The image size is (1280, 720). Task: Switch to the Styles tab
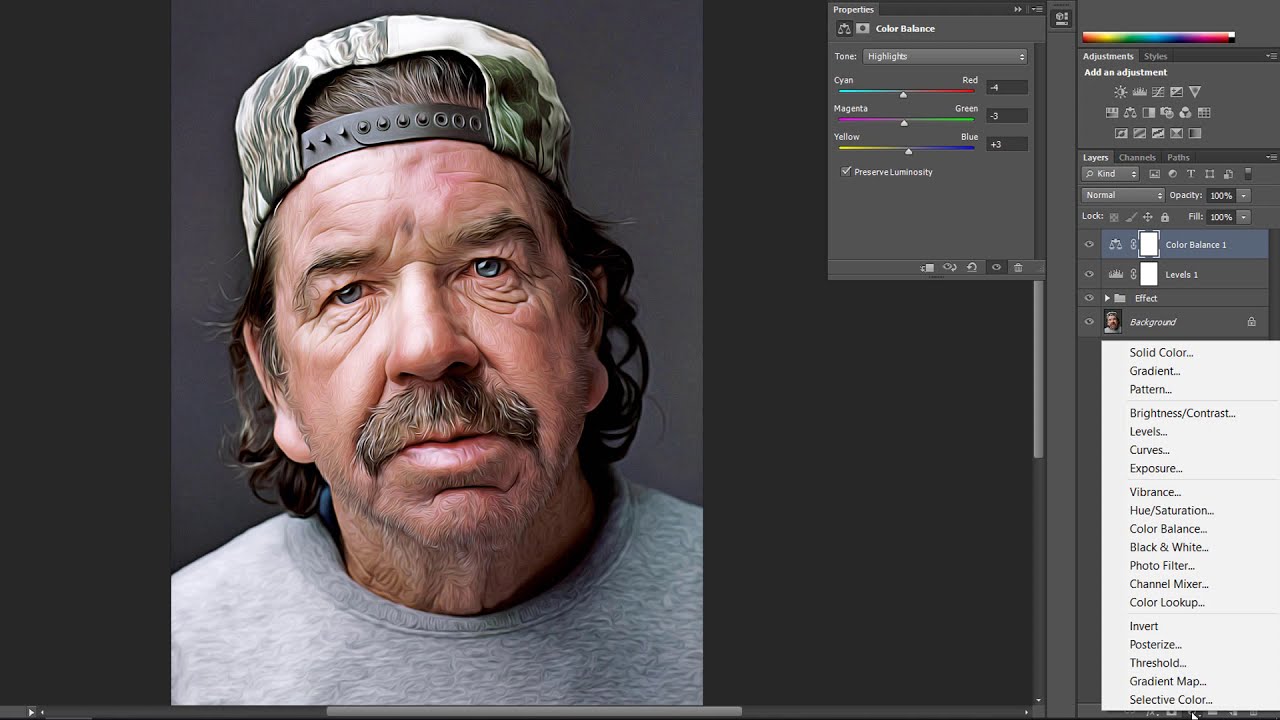[x=1155, y=56]
